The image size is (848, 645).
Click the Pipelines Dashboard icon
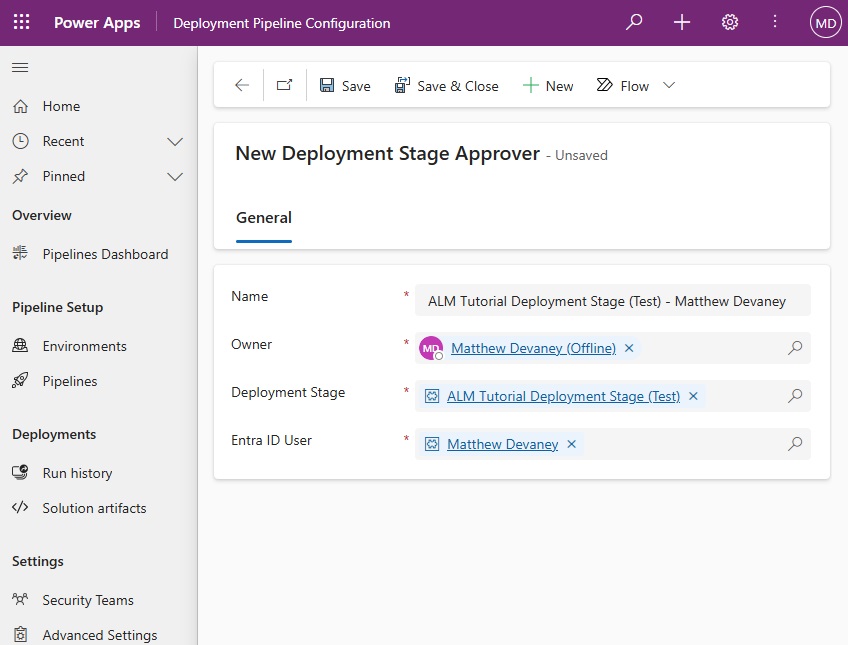[x=21, y=252]
